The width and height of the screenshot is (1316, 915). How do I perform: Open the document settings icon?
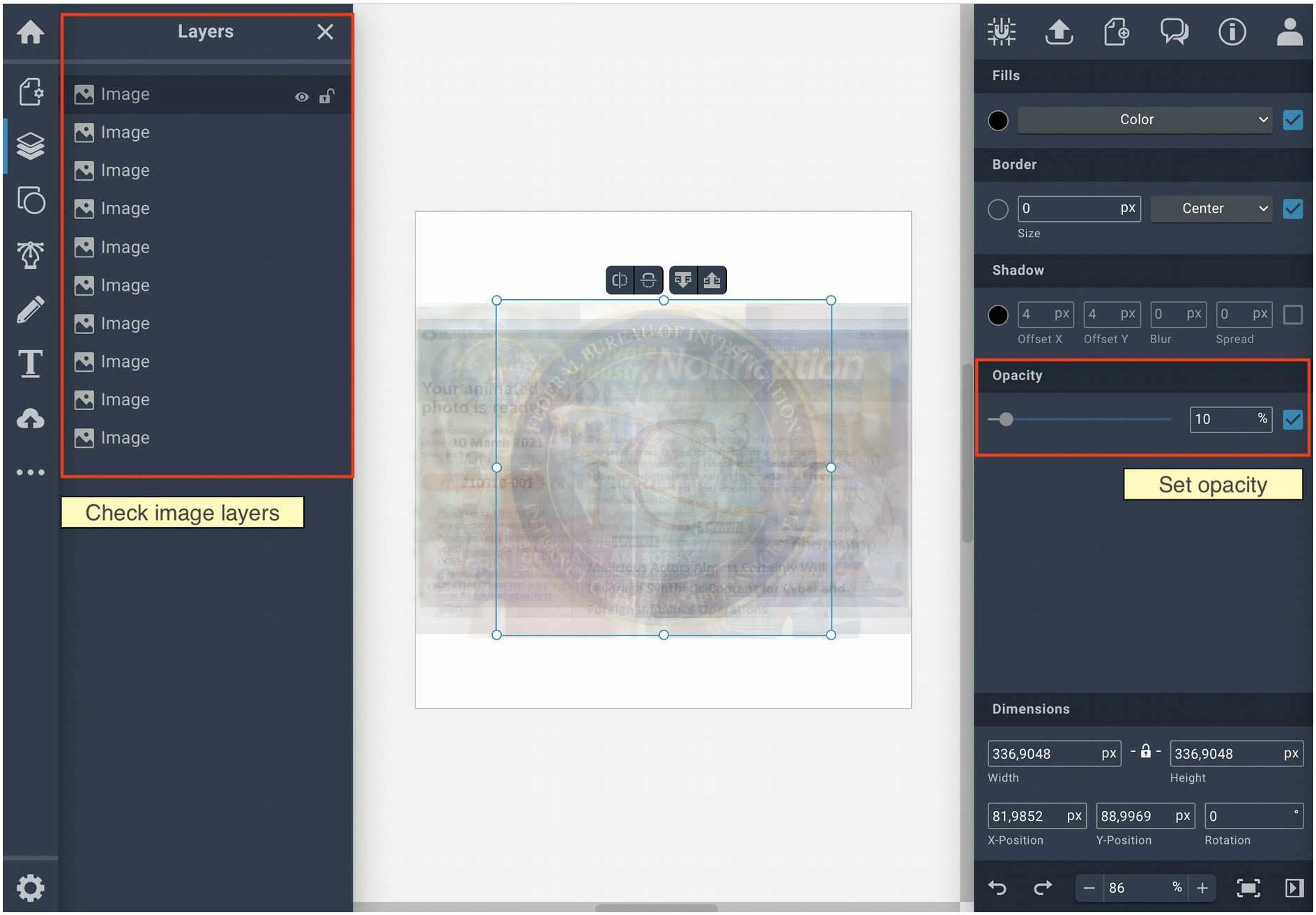30,91
